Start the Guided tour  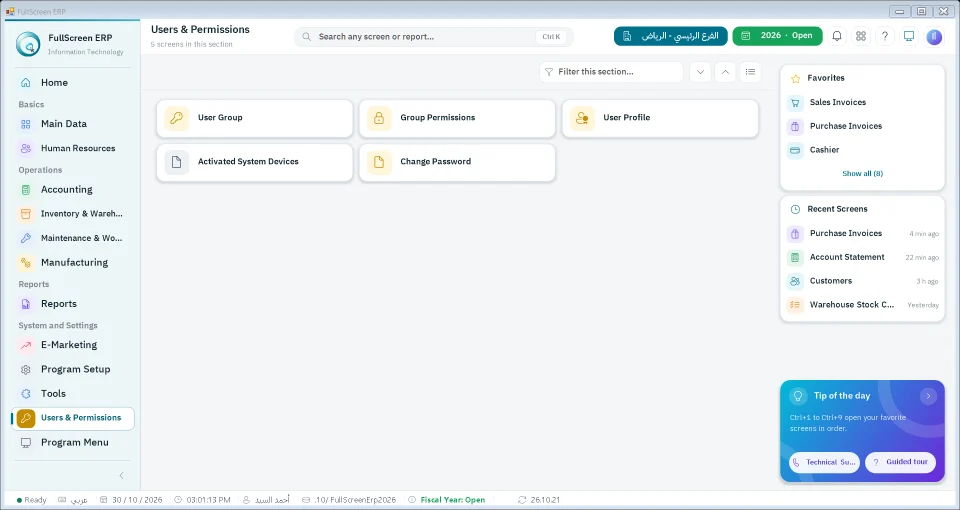click(x=900, y=462)
